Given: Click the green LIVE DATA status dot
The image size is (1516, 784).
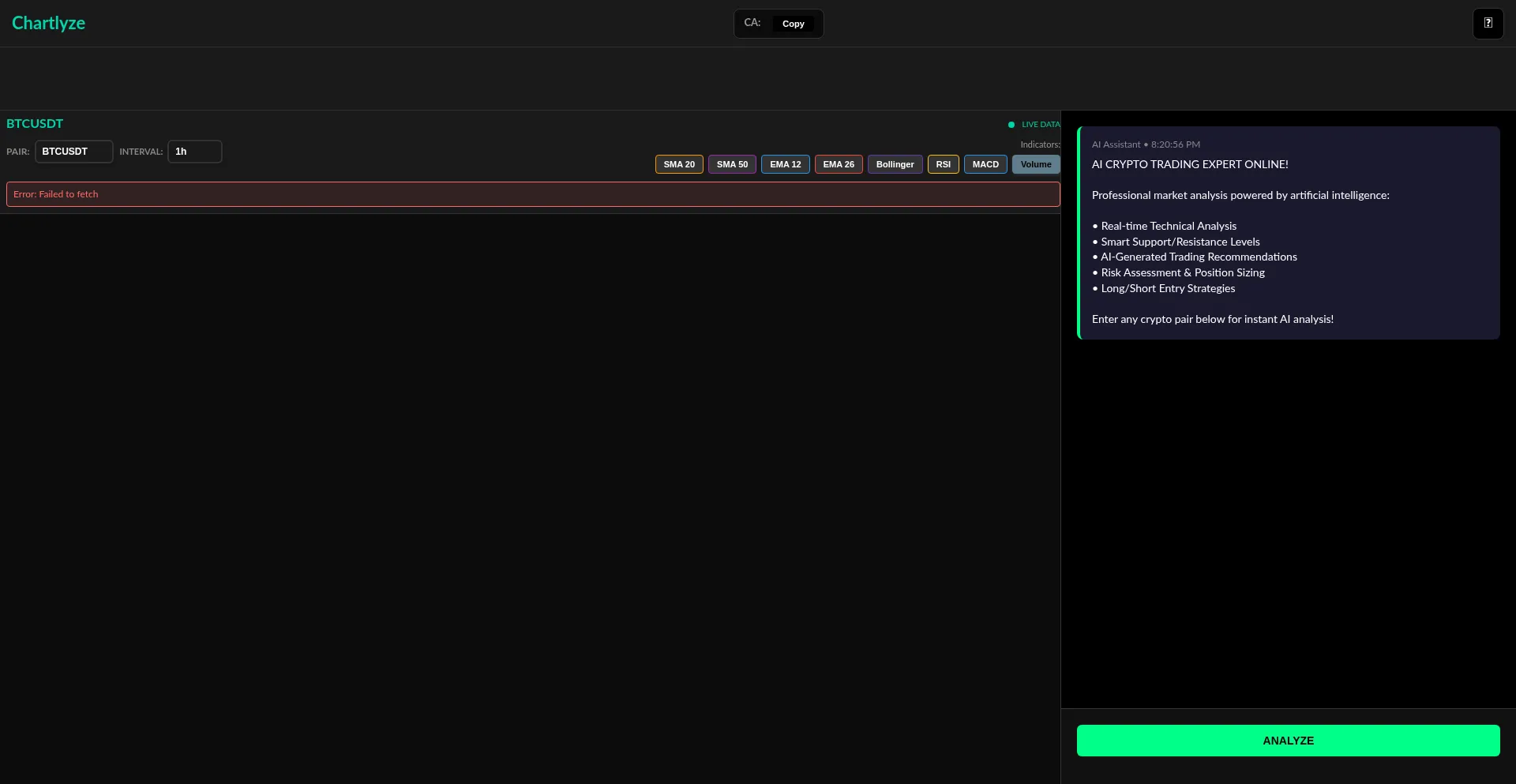Looking at the screenshot, I should 1011,125.
